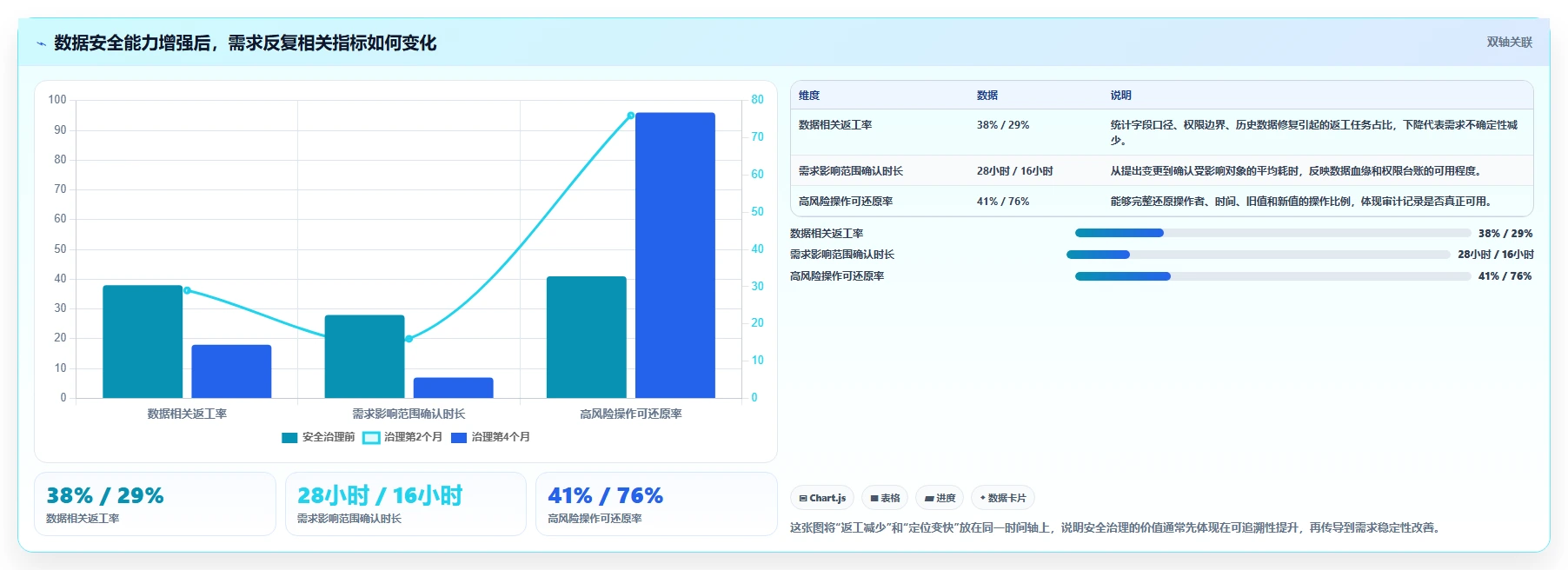Click the 进度 tag chip

940,498
